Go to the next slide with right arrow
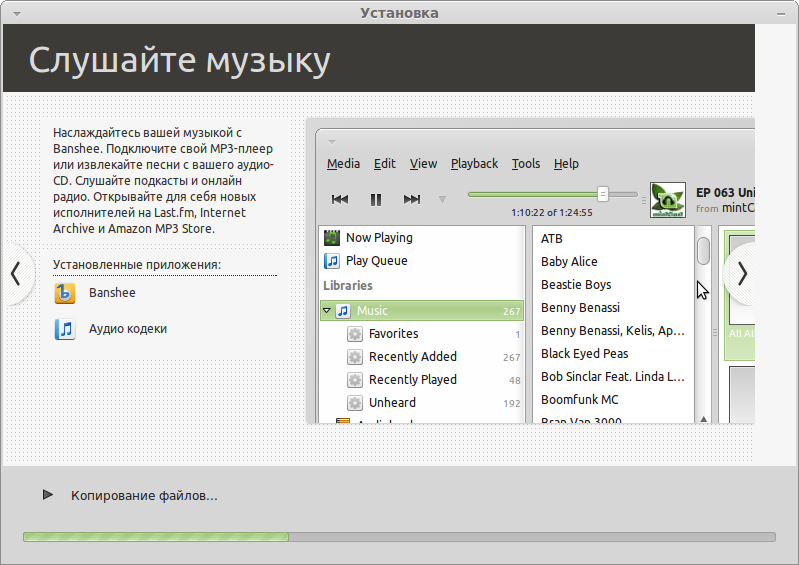This screenshot has height=565, width=799. pyautogui.click(x=742, y=274)
